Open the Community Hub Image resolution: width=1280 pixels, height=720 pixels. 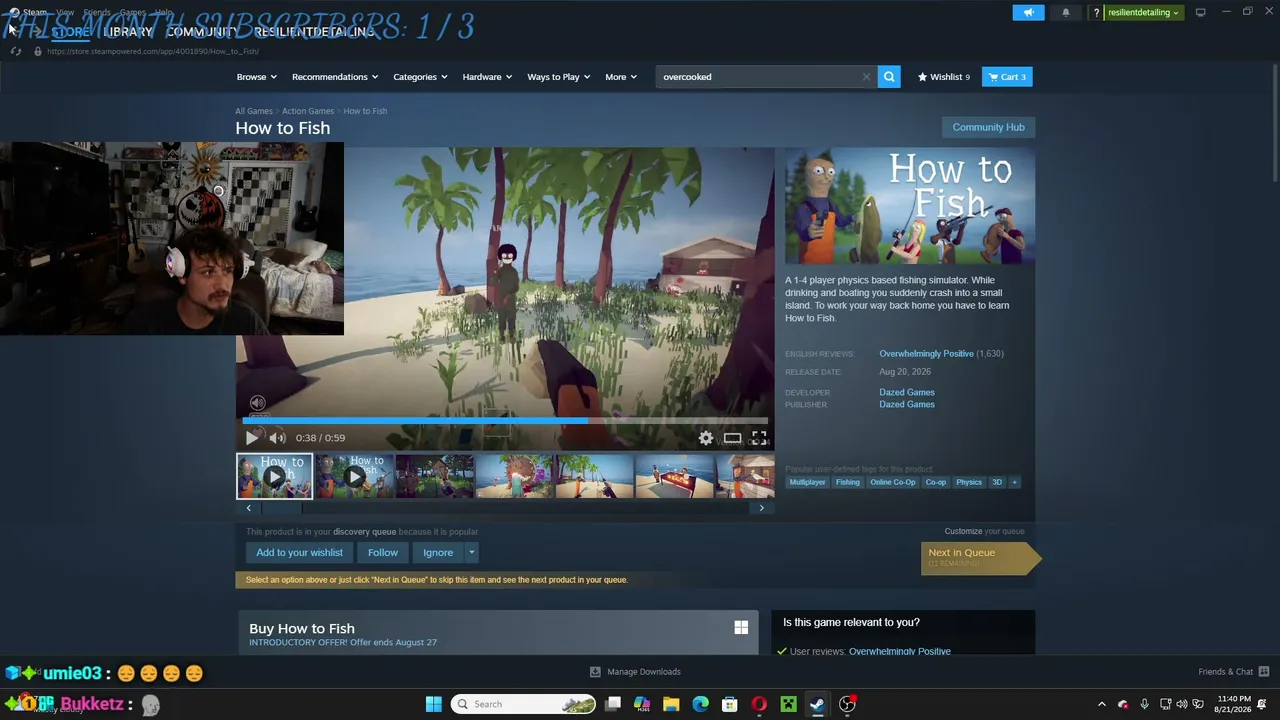tap(988, 127)
